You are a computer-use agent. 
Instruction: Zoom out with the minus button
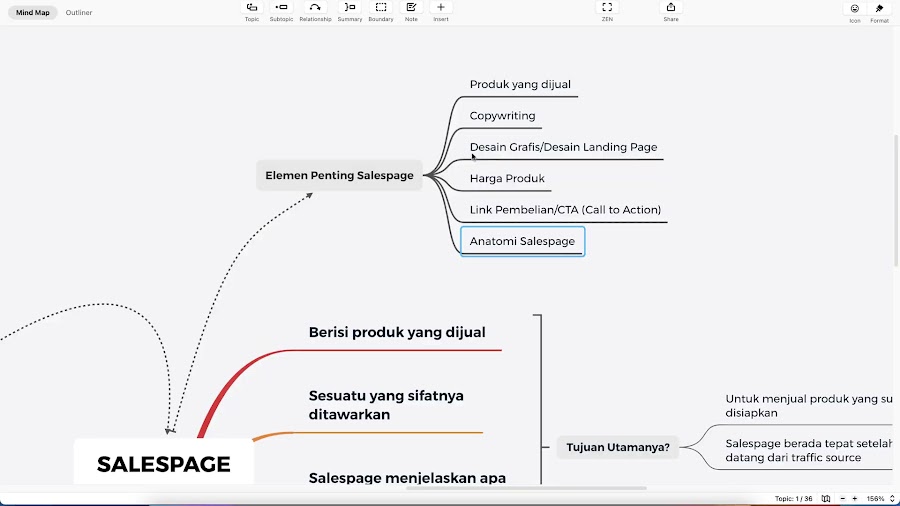[x=843, y=499]
